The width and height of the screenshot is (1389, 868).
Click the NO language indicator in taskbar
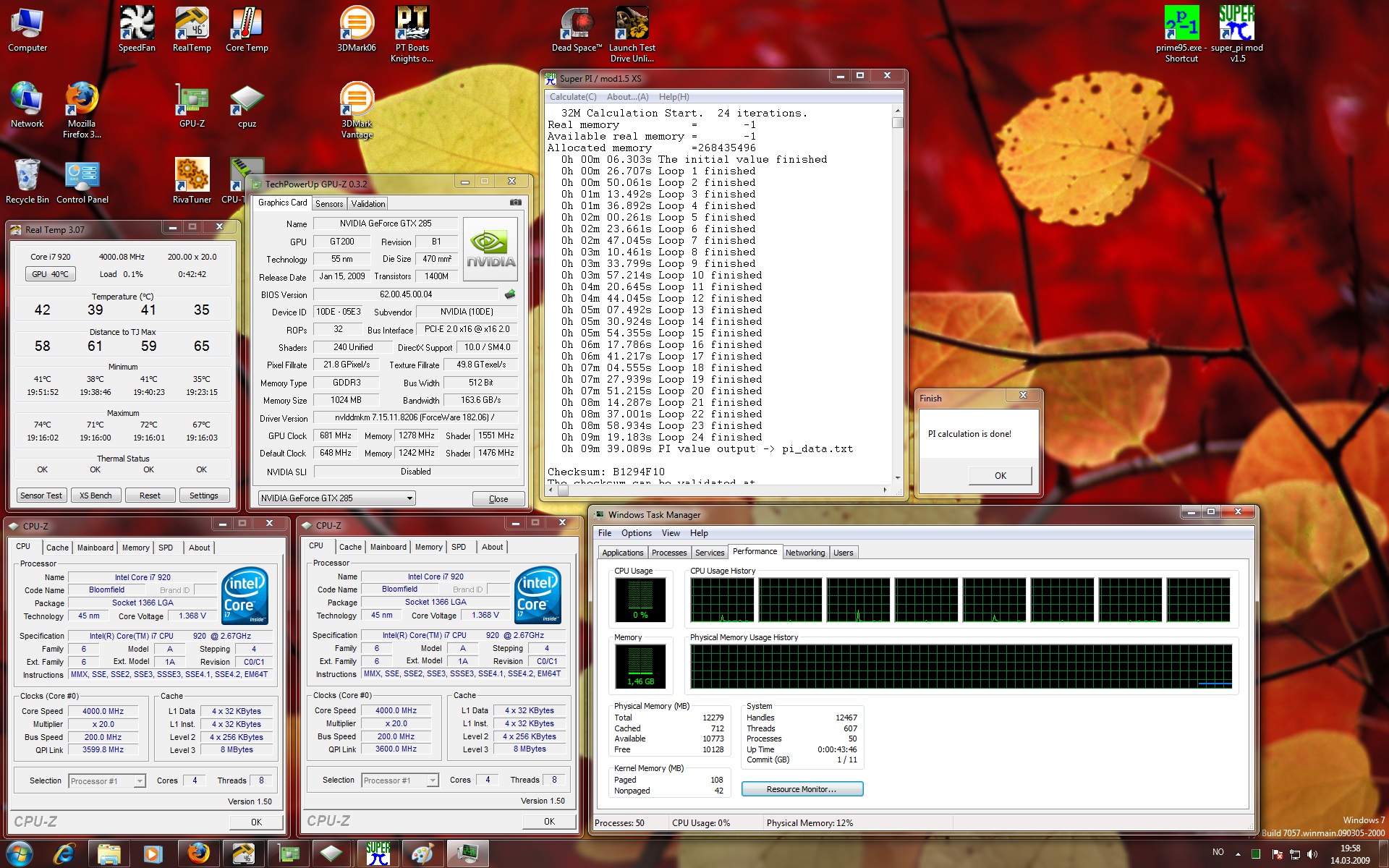pos(1218,852)
